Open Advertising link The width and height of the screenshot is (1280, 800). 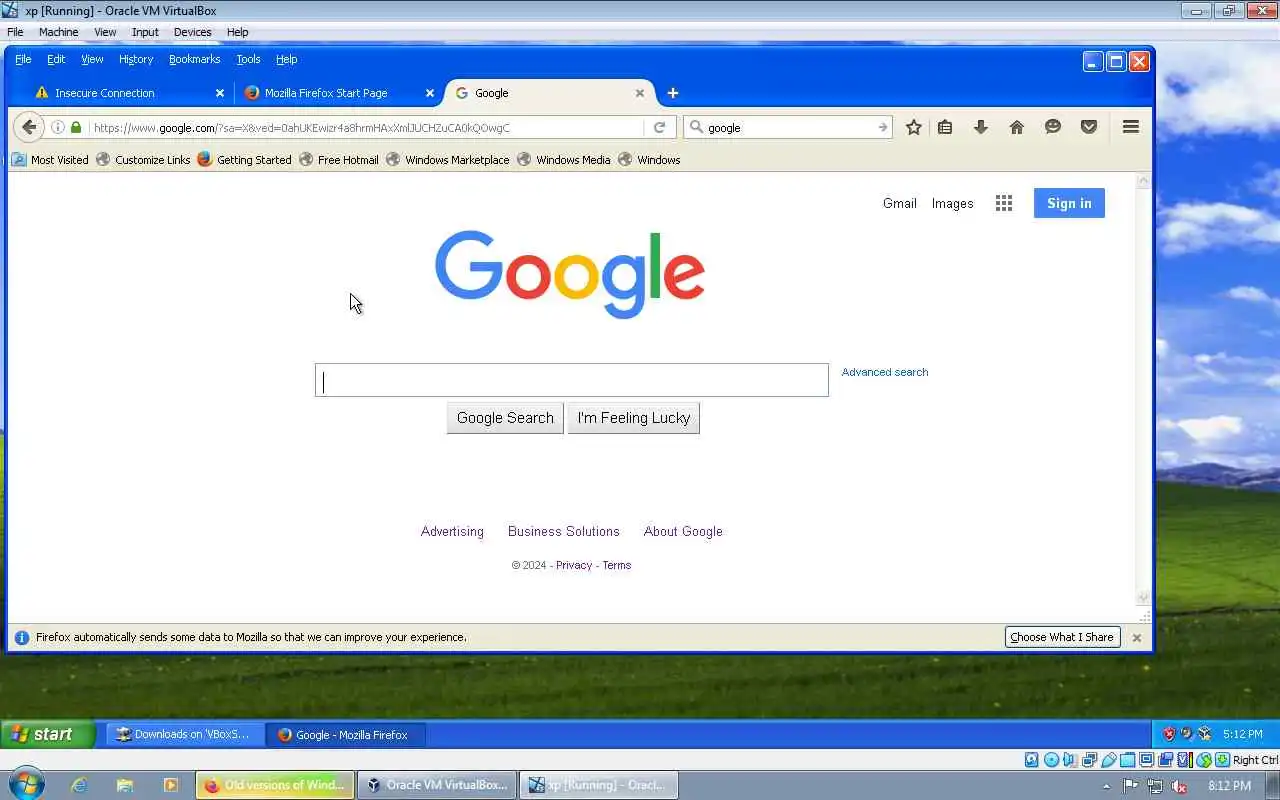[x=452, y=531]
